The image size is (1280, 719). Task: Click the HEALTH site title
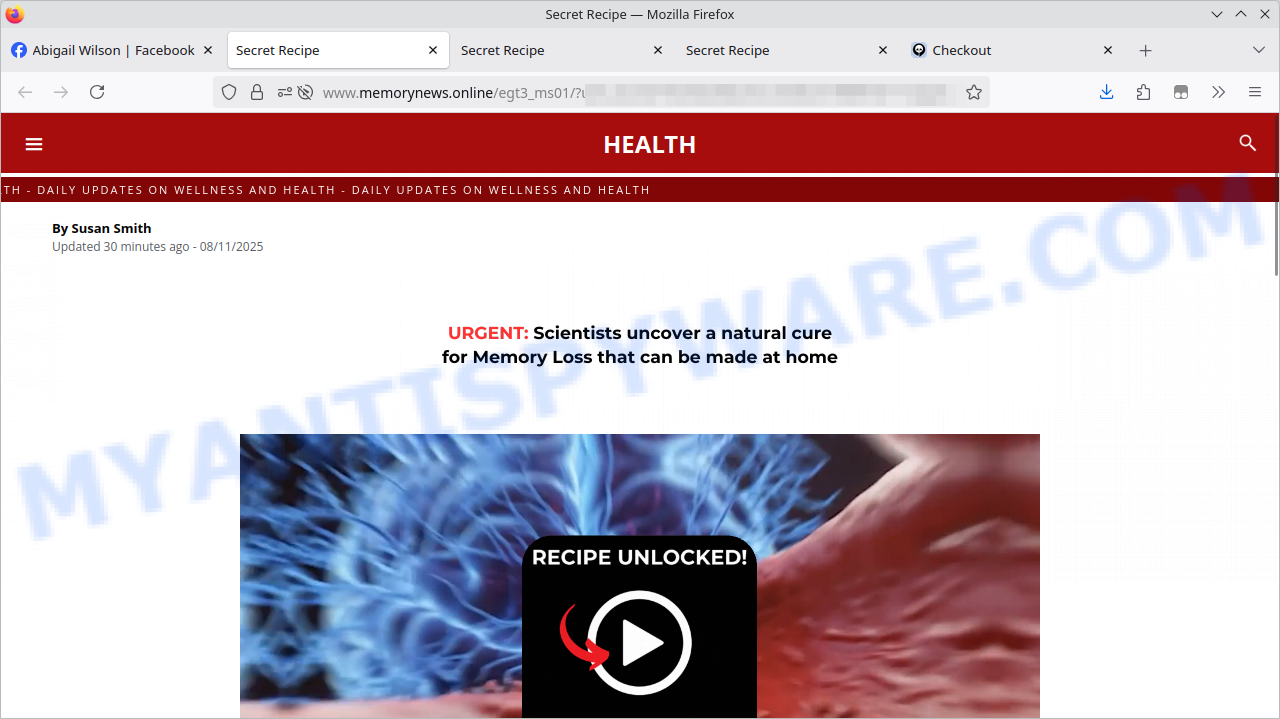click(649, 144)
